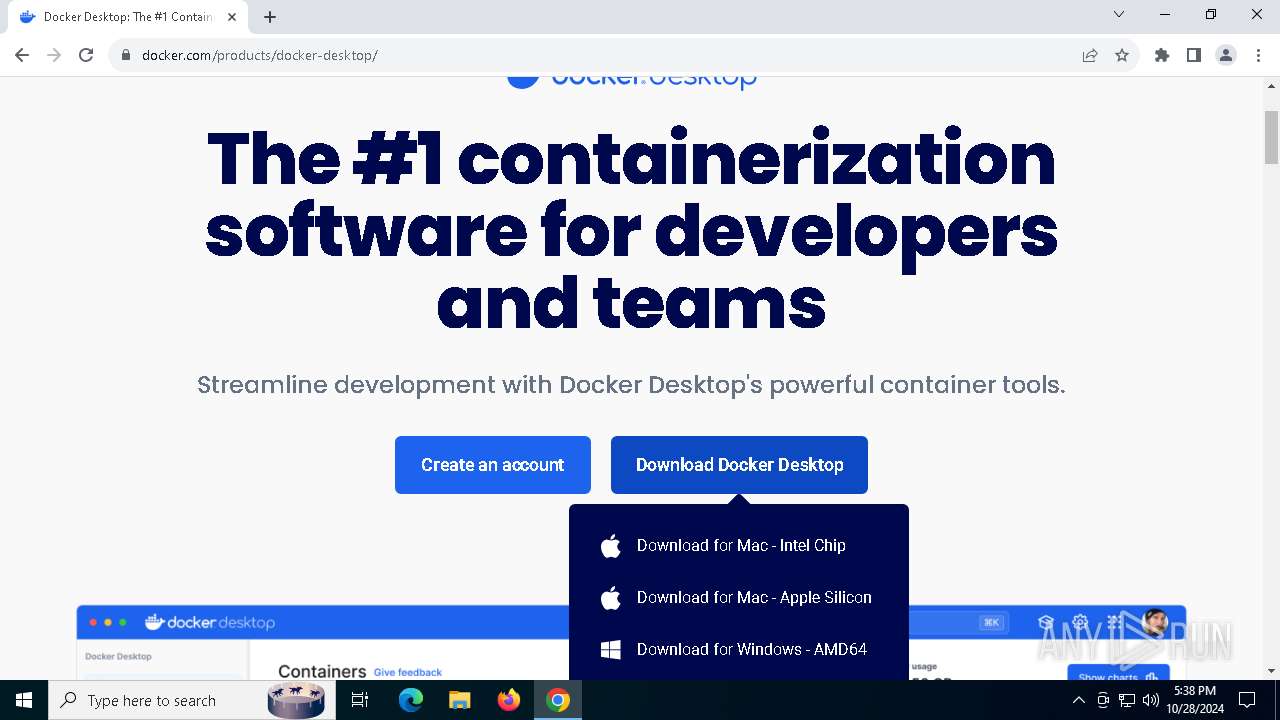Screen dimensions: 1280x720
Task: Click the scrollbar down arrow
Action: [x=1271, y=671]
